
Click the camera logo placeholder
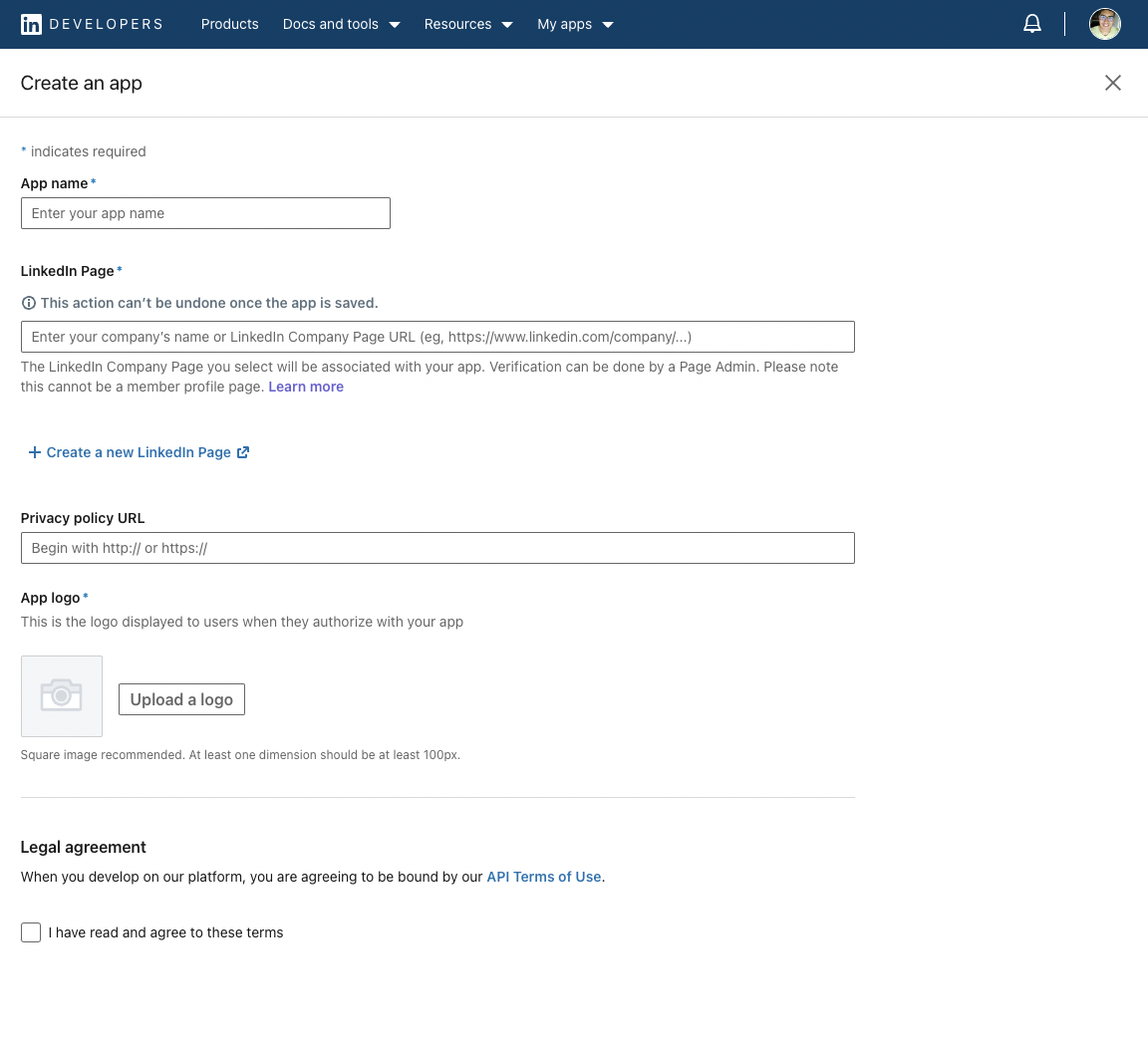click(x=62, y=696)
